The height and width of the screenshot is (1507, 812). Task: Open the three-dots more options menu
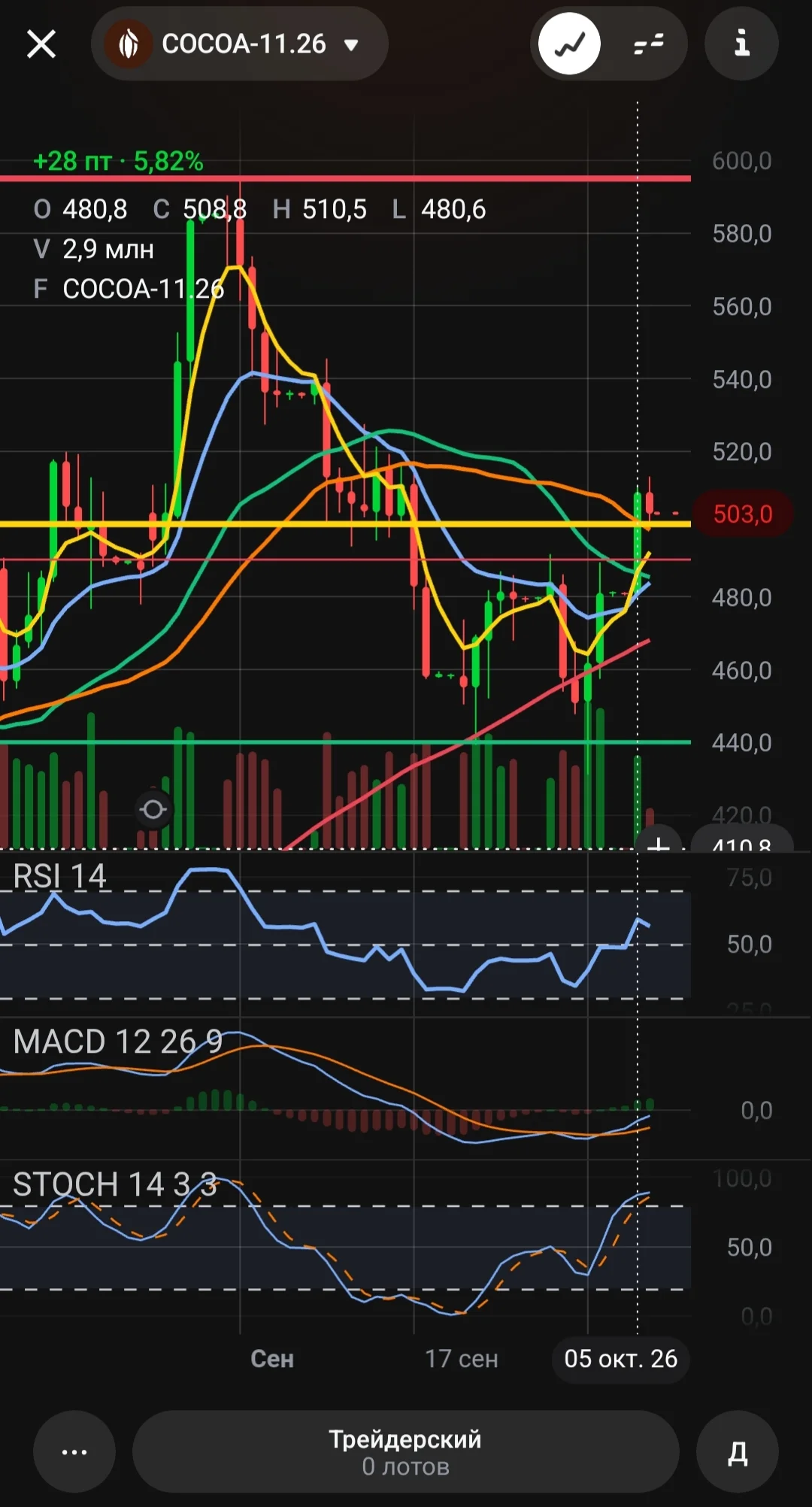pyautogui.click(x=74, y=1451)
